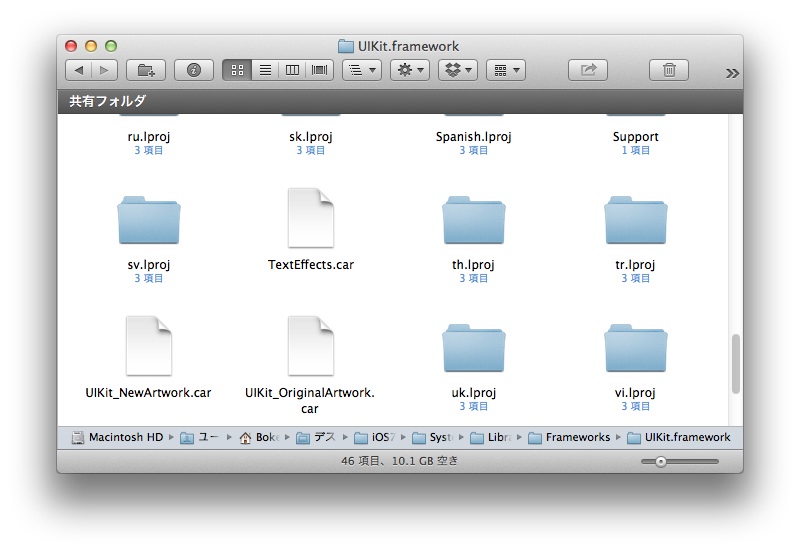Show hidden toolbar items via double chevron

[x=732, y=73]
